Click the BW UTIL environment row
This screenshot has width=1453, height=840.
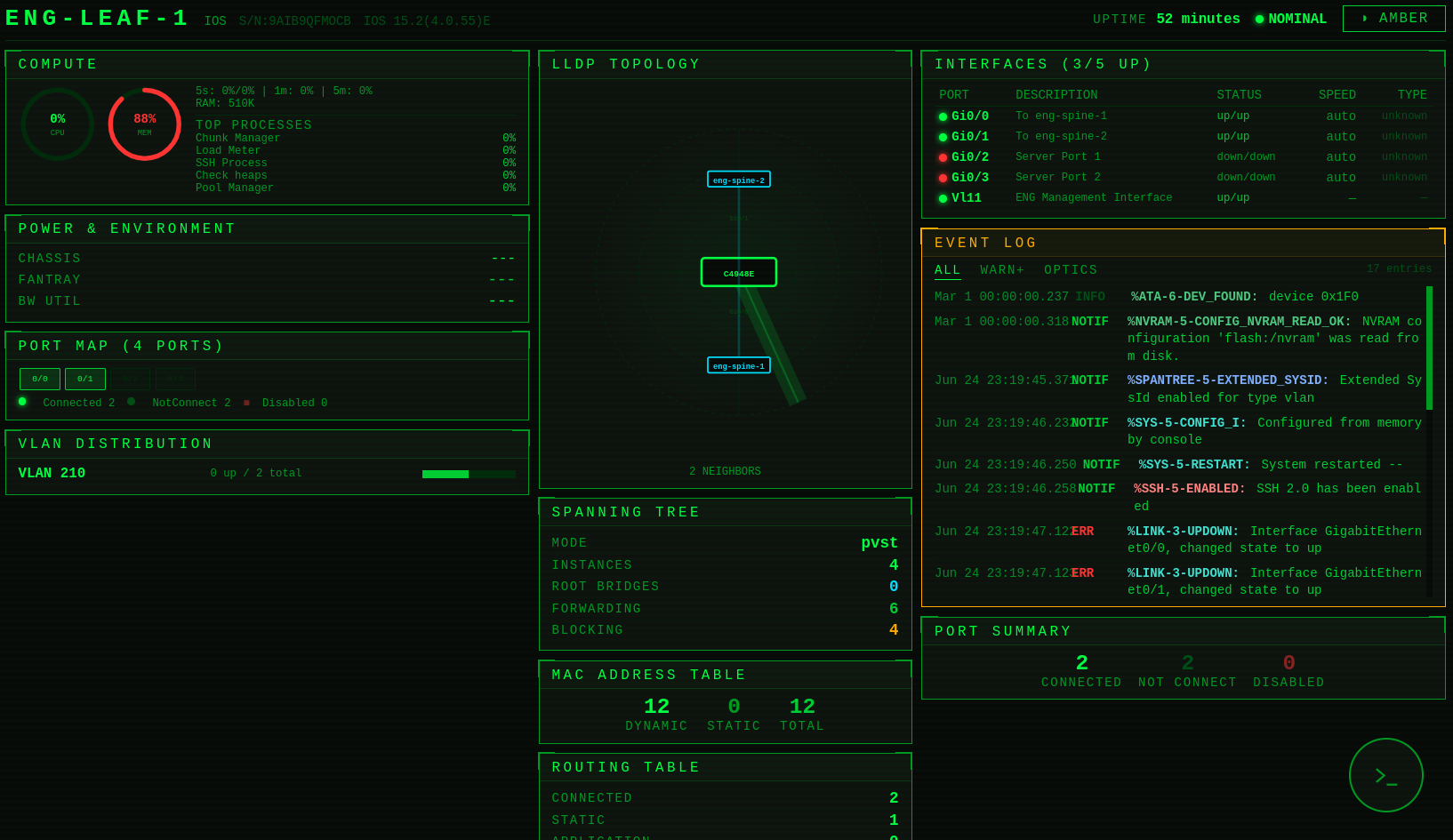coord(267,301)
